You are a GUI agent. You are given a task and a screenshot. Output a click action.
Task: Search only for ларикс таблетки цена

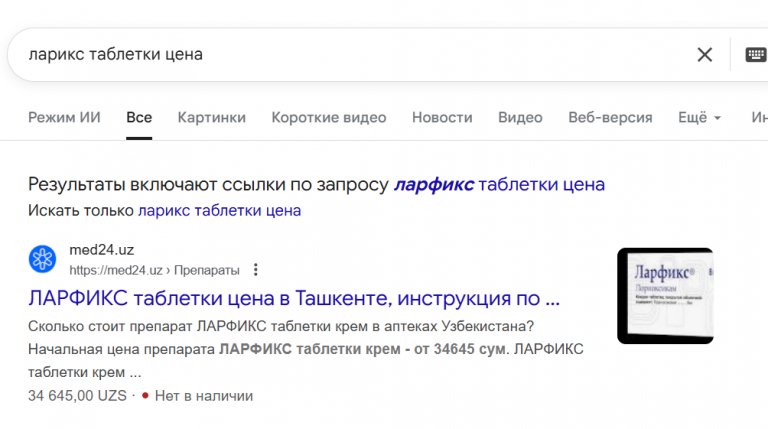(x=219, y=211)
